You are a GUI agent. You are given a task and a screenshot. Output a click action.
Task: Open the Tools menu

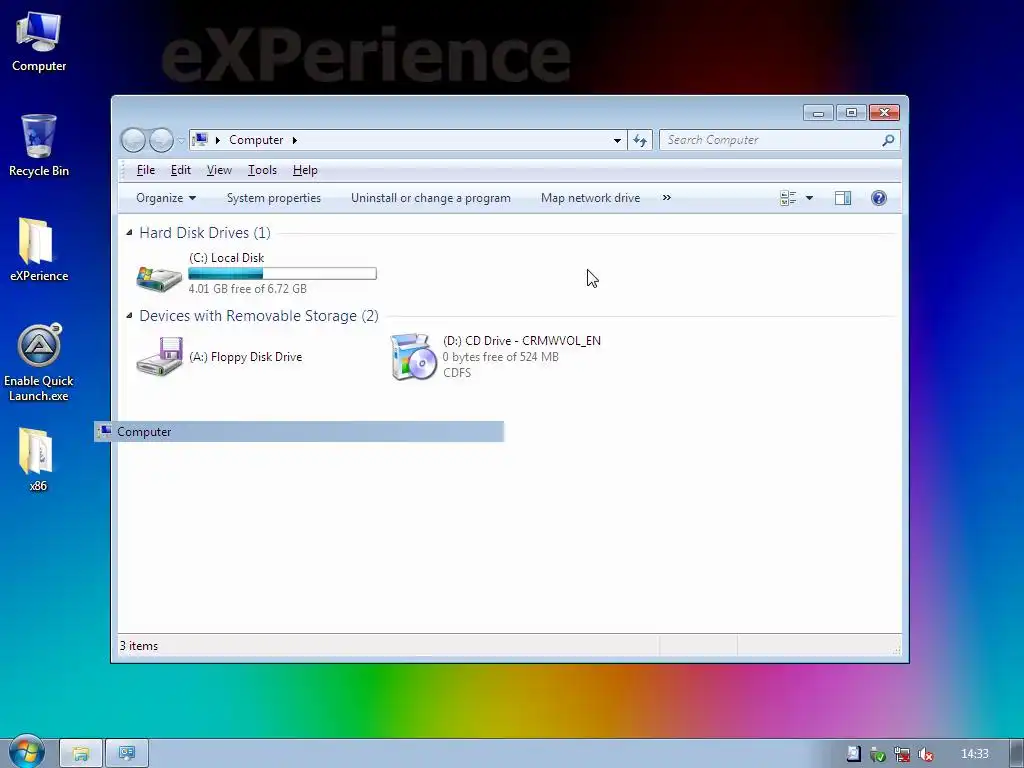coord(263,170)
